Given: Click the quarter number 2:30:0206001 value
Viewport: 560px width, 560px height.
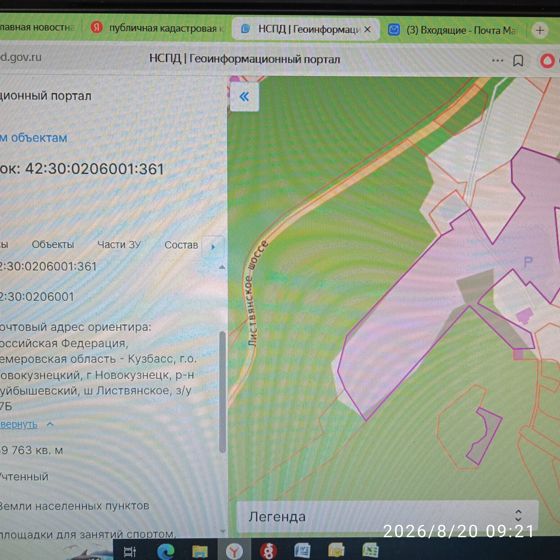Looking at the screenshot, I should click(37, 296).
